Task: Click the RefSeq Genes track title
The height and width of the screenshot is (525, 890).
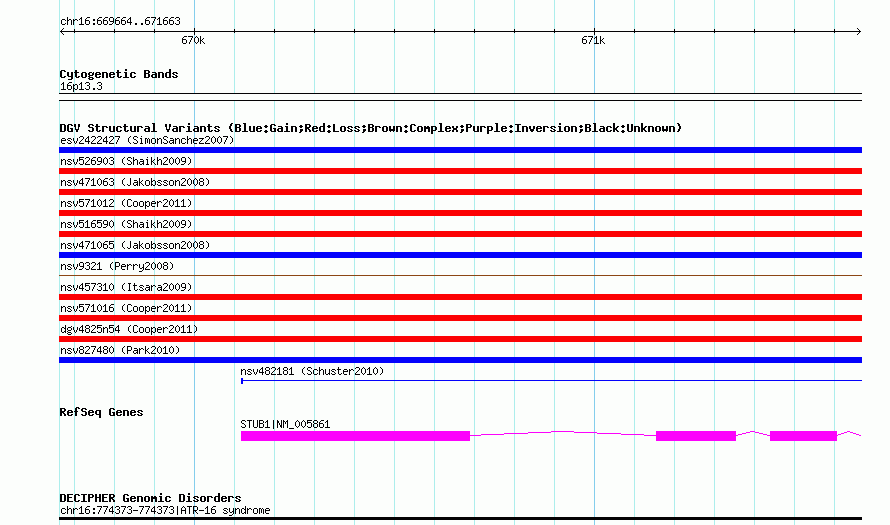Action: 101,412
